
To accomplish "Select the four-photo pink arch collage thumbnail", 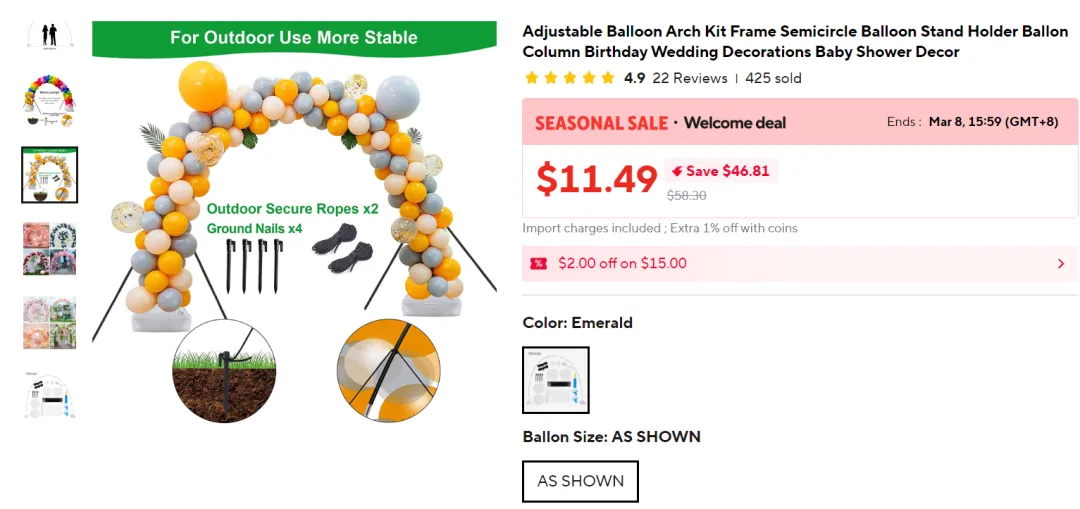I will pyautogui.click(x=49, y=249).
